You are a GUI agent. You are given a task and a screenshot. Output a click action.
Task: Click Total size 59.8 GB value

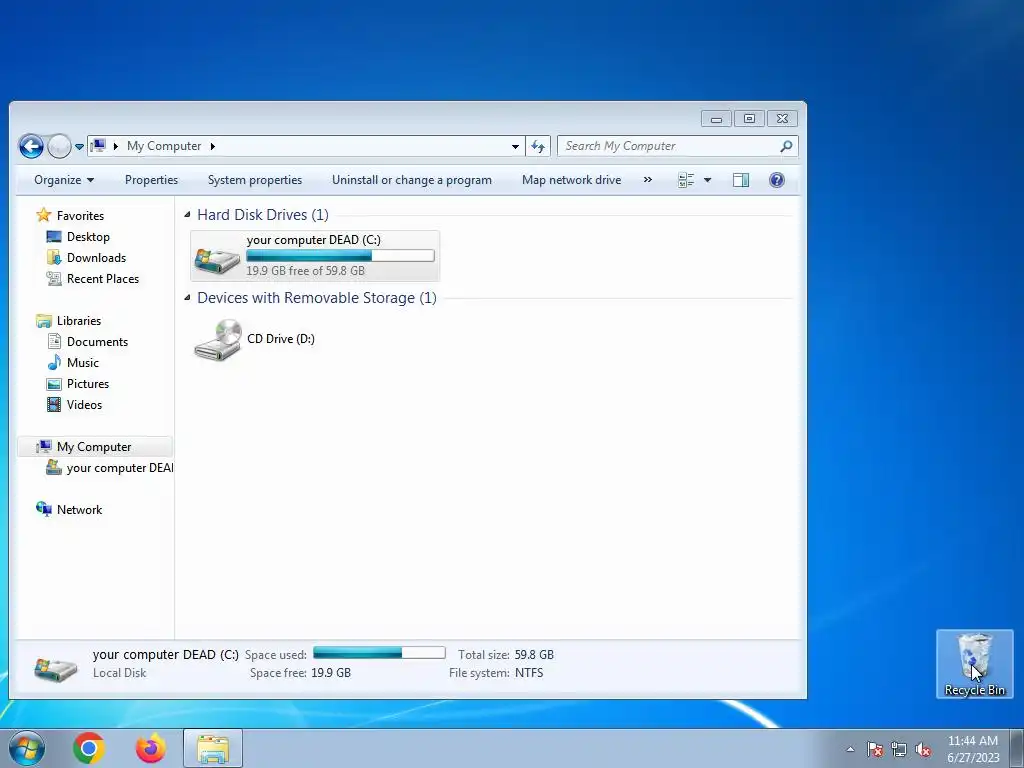(x=534, y=654)
